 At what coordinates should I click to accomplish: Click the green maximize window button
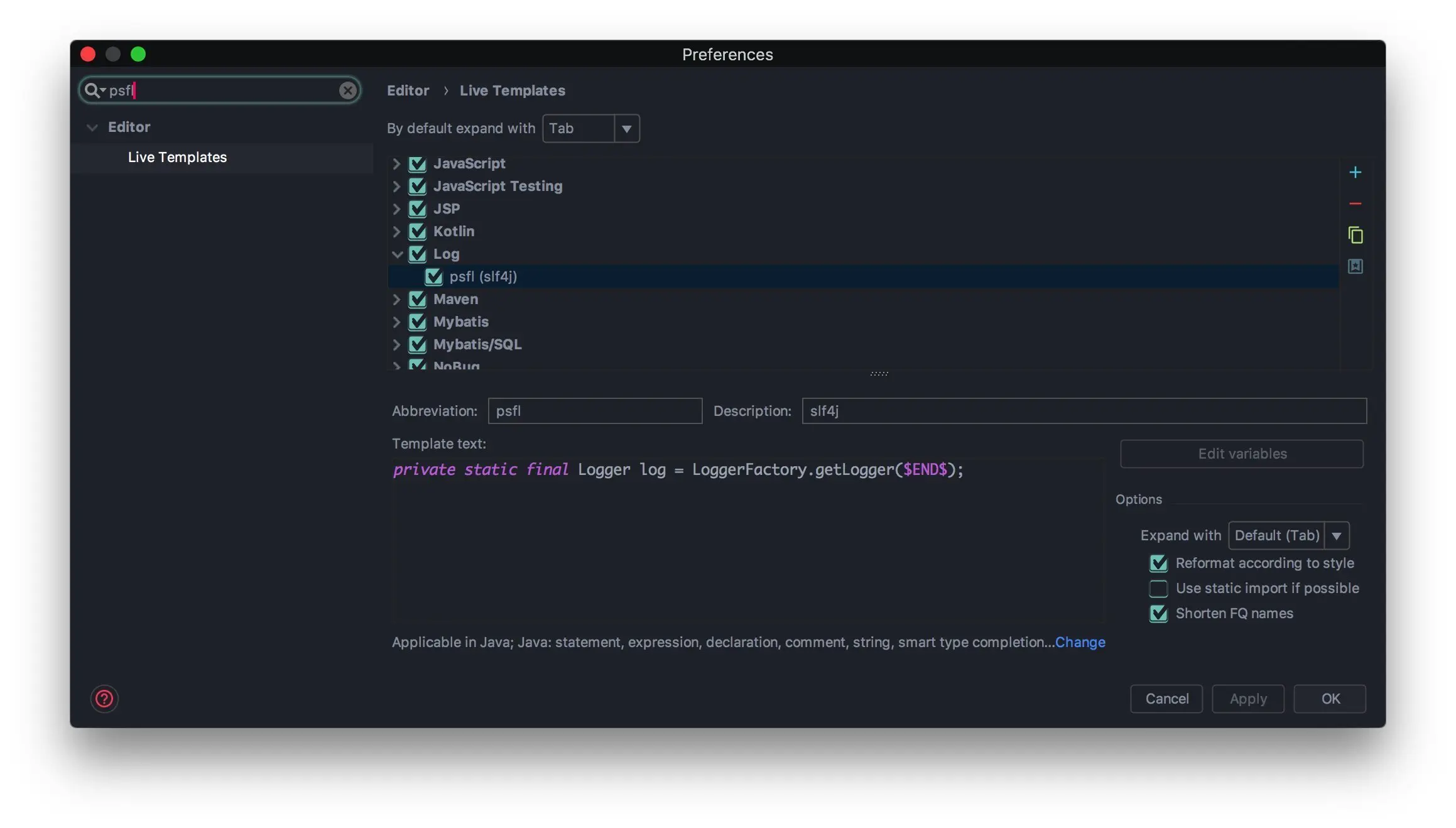click(138, 55)
